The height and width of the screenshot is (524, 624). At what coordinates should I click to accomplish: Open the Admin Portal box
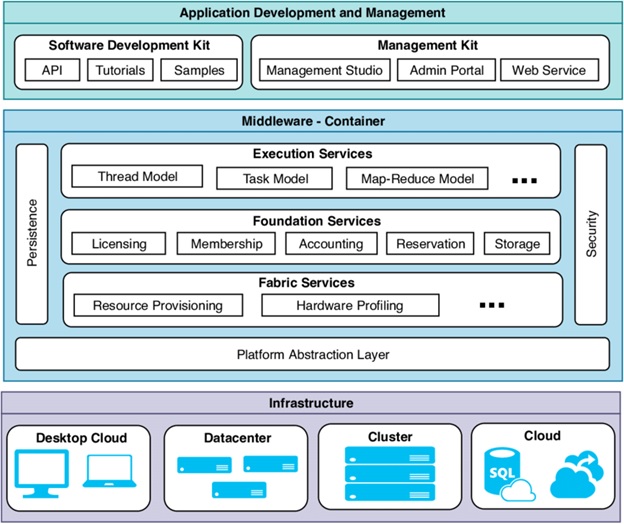pyautogui.click(x=446, y=71)
